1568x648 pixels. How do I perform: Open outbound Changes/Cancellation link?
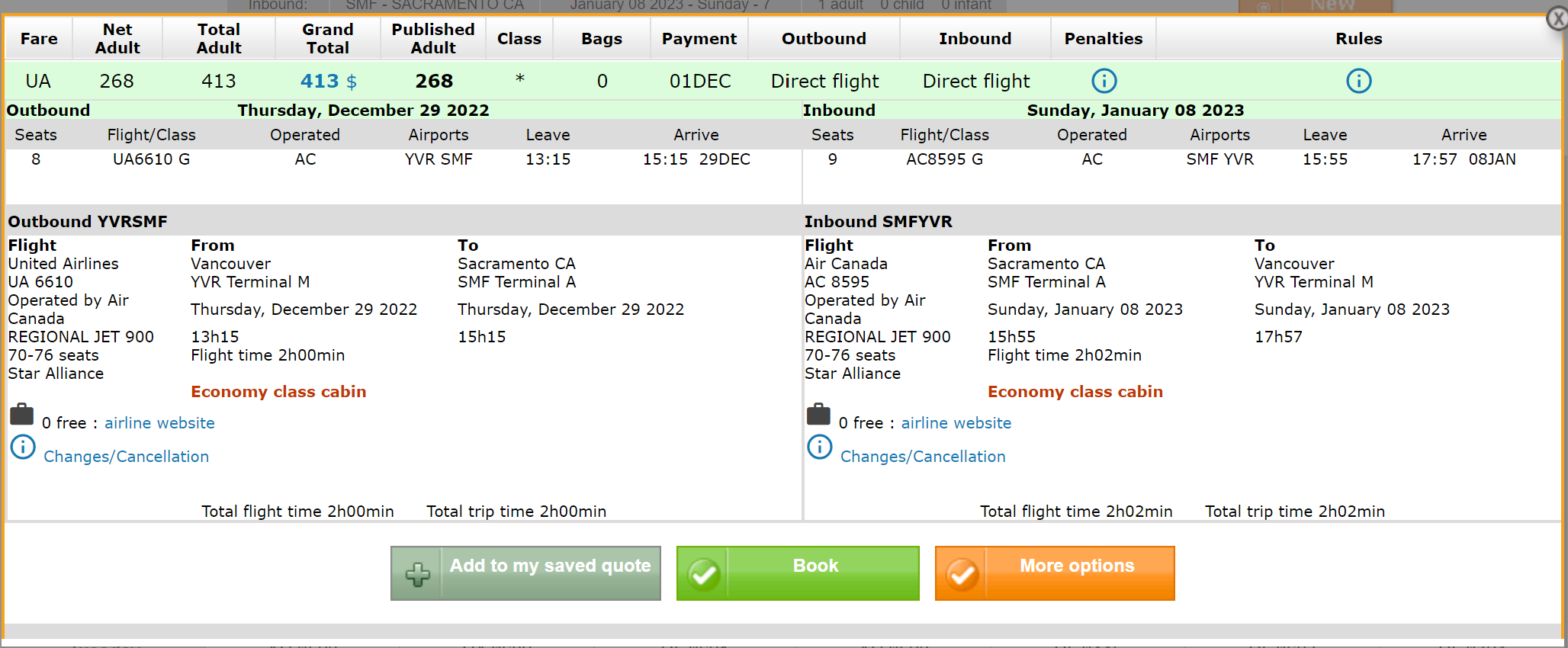126,457
